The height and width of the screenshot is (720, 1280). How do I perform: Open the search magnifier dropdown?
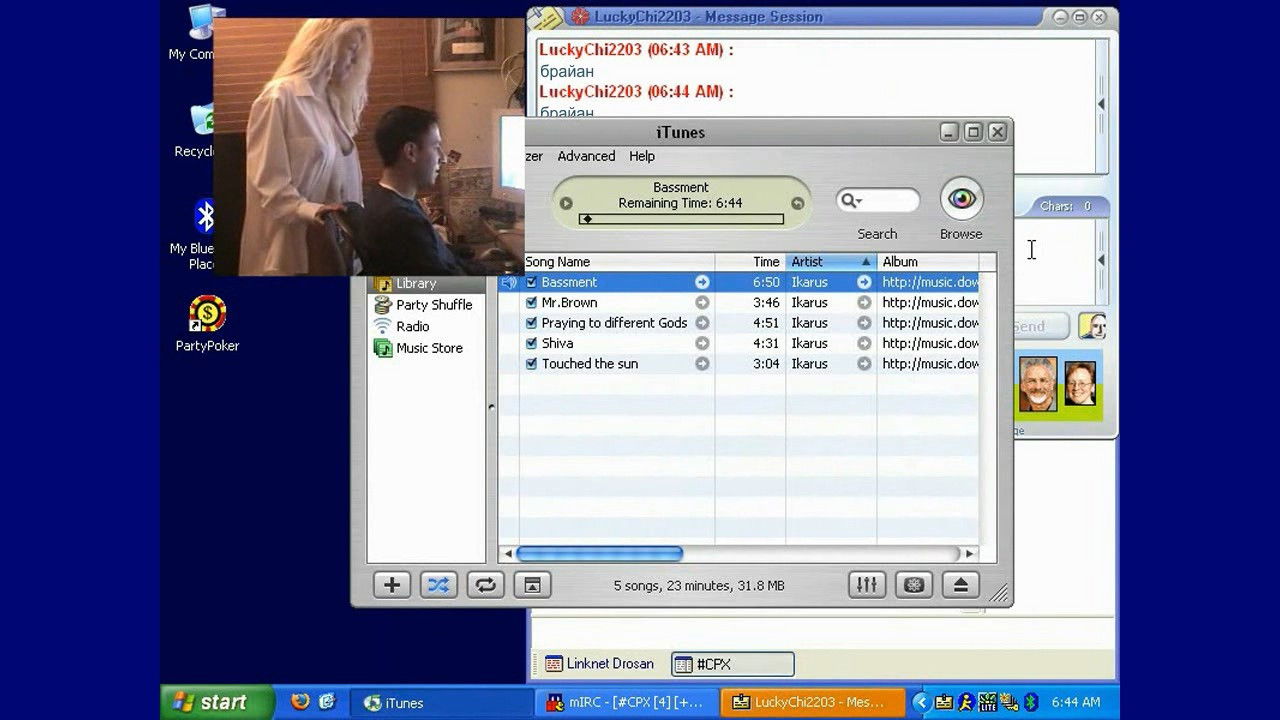coord(851,201)
